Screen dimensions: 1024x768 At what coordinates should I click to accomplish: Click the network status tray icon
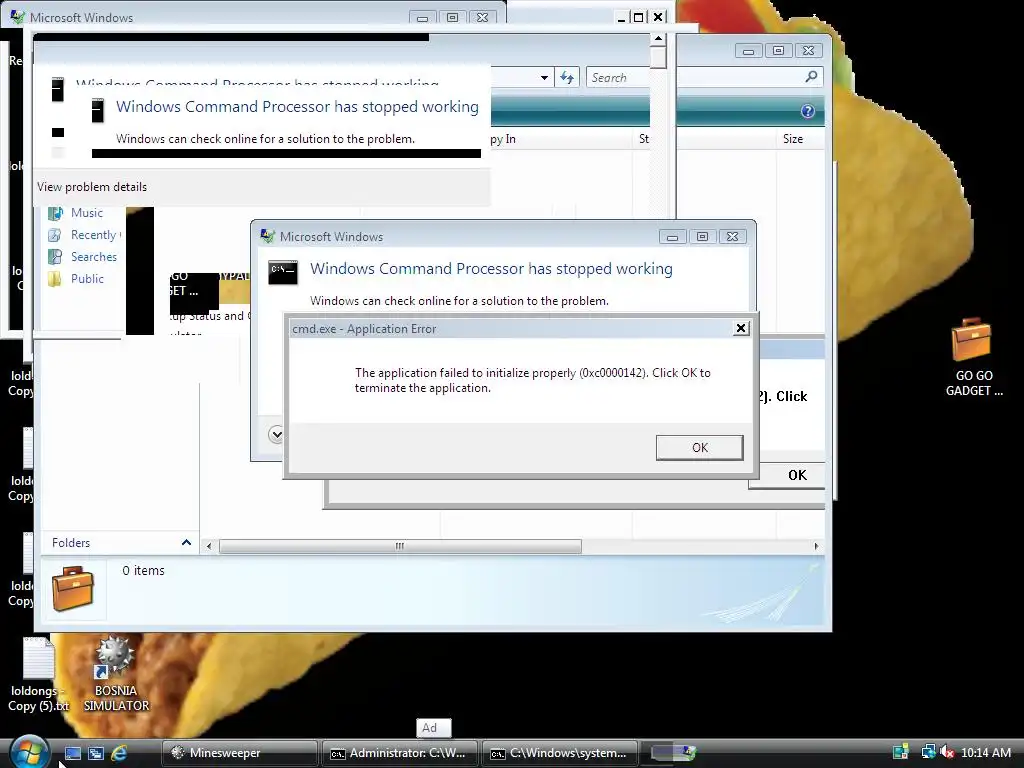(x=927, y=752)
